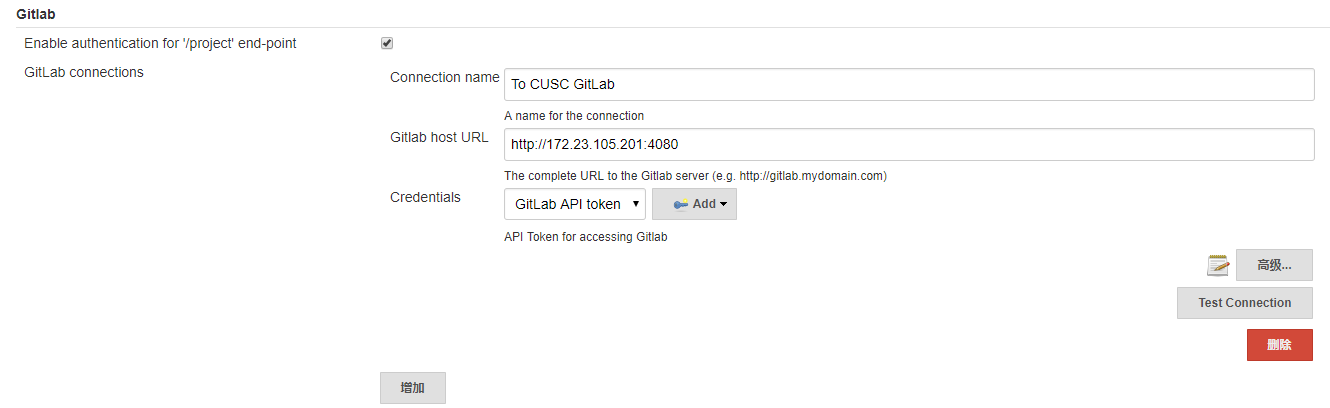Click the Connection name label
Screen dimensions: 1330x408
(445, 77)
